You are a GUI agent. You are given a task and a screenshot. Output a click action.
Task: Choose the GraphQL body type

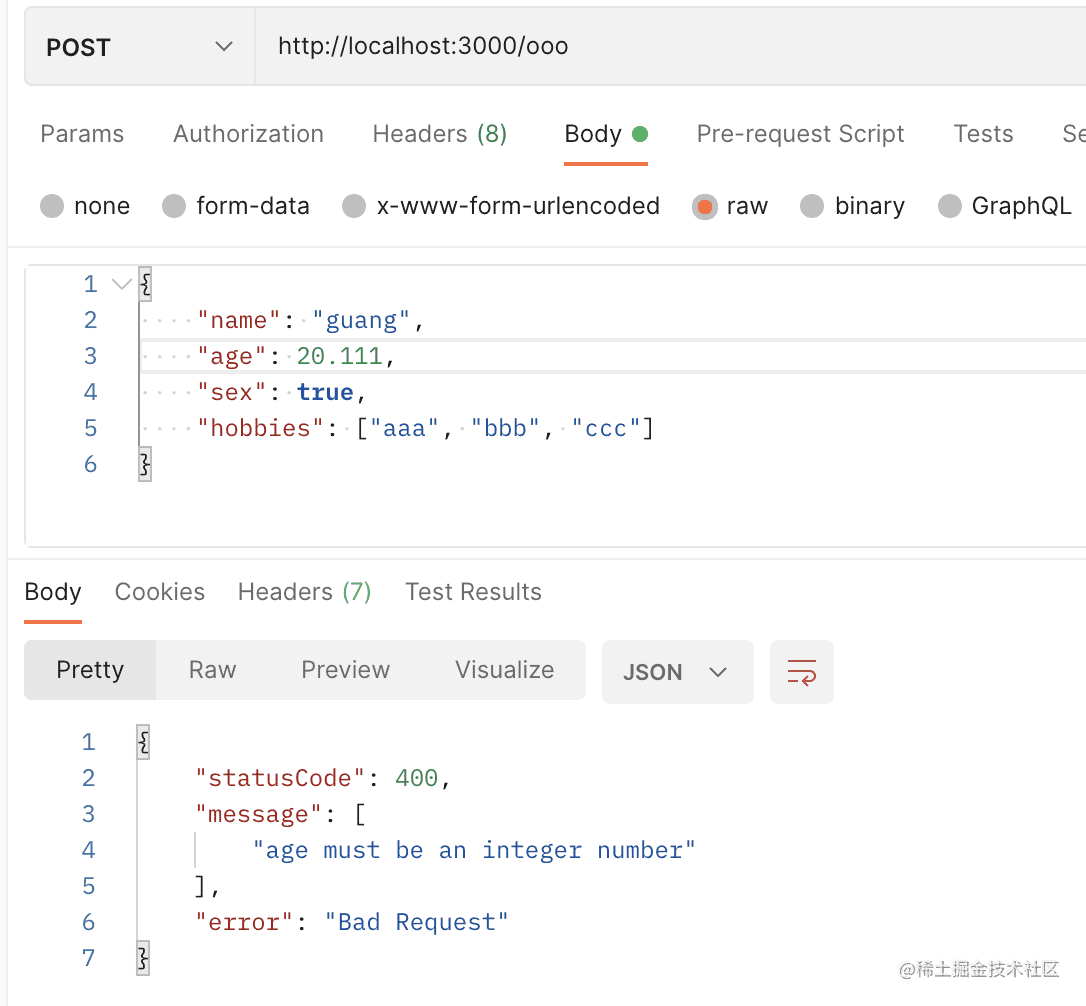(x=950, y=207)
